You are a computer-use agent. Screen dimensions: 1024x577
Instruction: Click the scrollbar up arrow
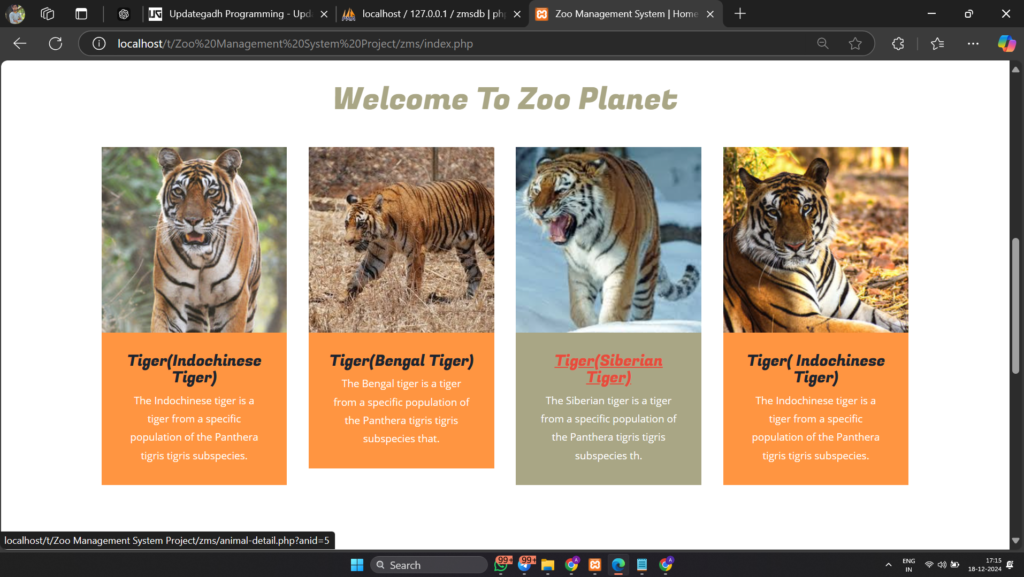(1016, 69)
